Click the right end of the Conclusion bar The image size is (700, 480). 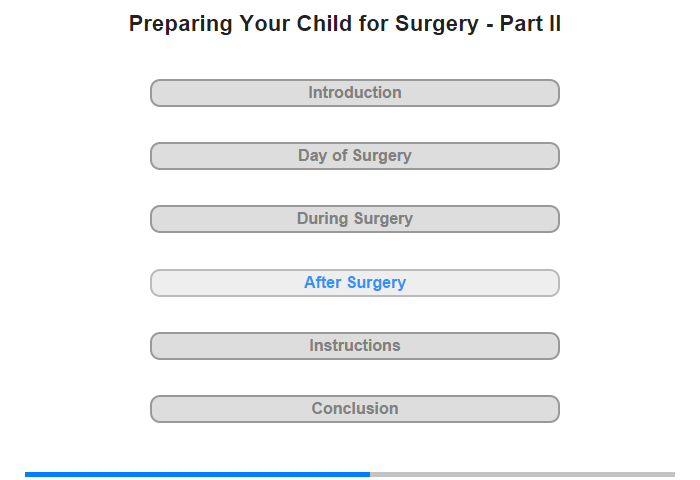(x=553, y=409)
